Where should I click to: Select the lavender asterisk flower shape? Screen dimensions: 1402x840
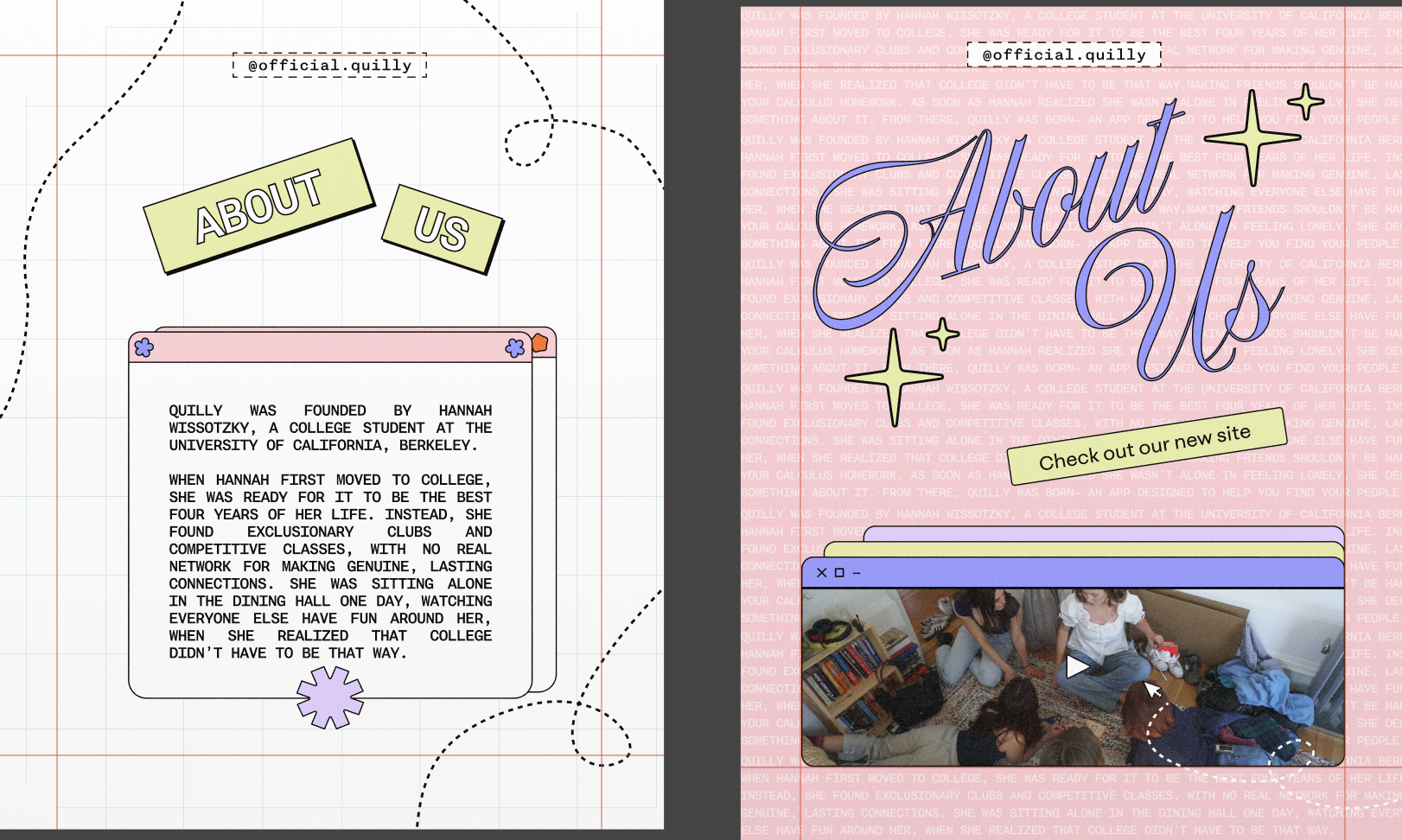pyautogui.click(x=330, y=697)
